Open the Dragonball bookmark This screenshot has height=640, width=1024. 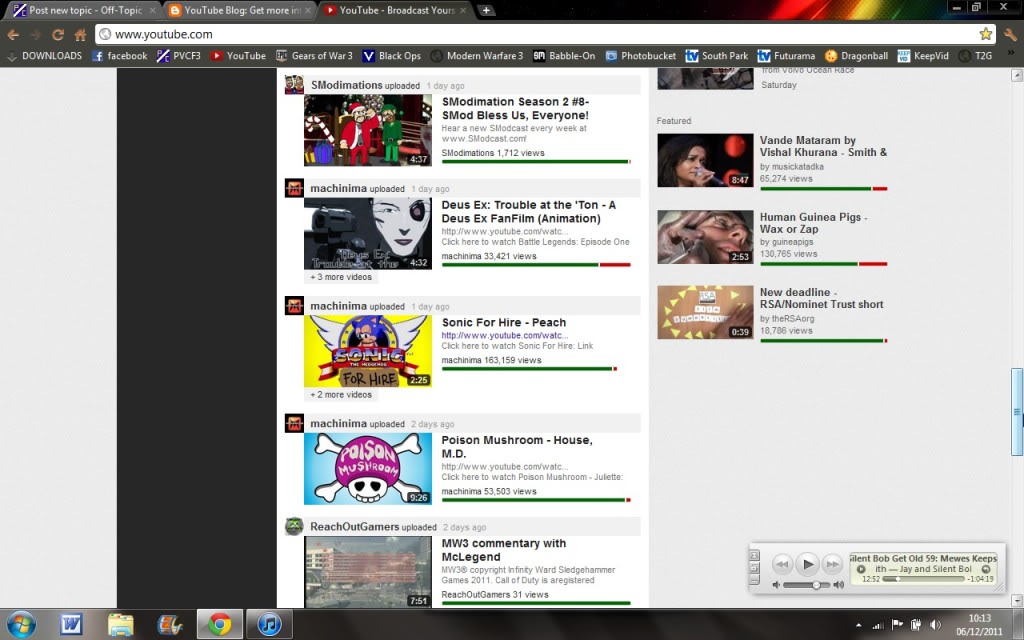856,56
